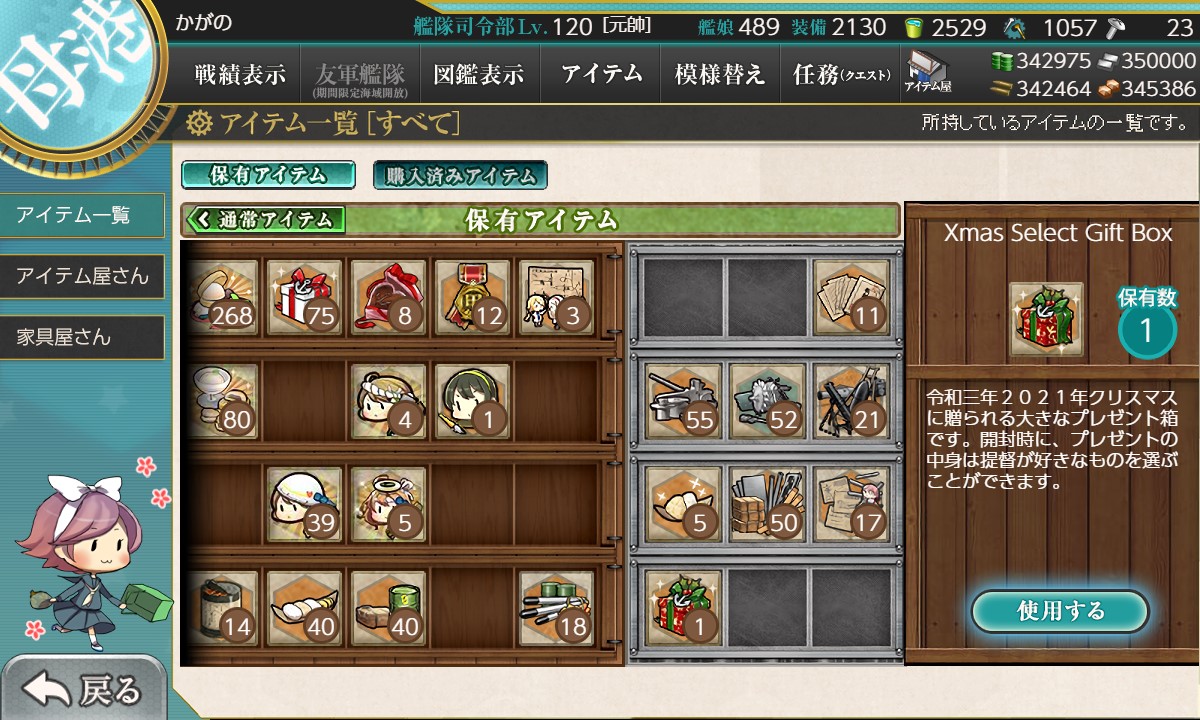The image size is (1200, 720).
Task: Click the 使用する button
Action: point(1060,611)
